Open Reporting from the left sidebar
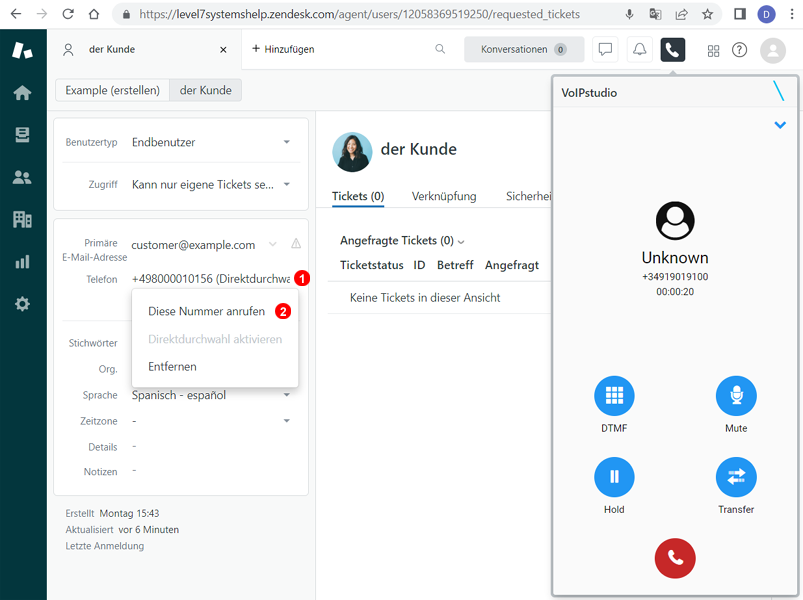The height and width of the screenshot is (600, 803). point(22,262)
